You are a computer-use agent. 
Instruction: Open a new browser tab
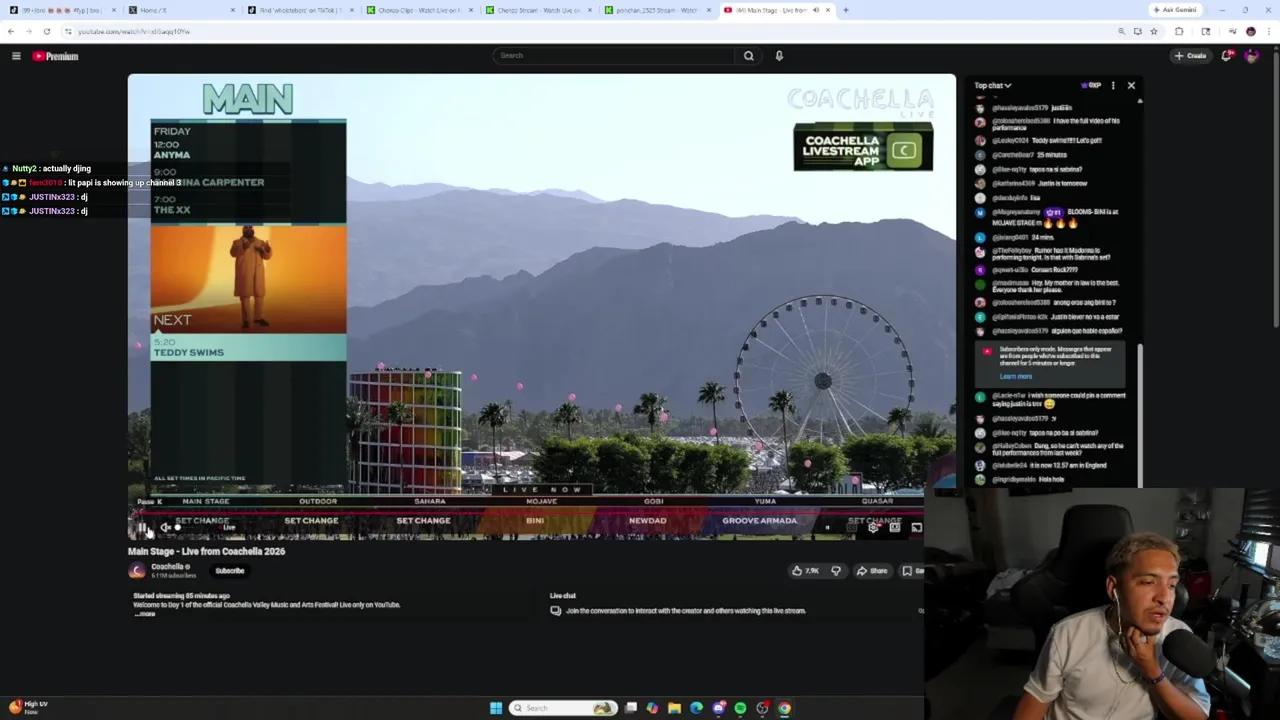pyautogui.click(x=846, y=10)
